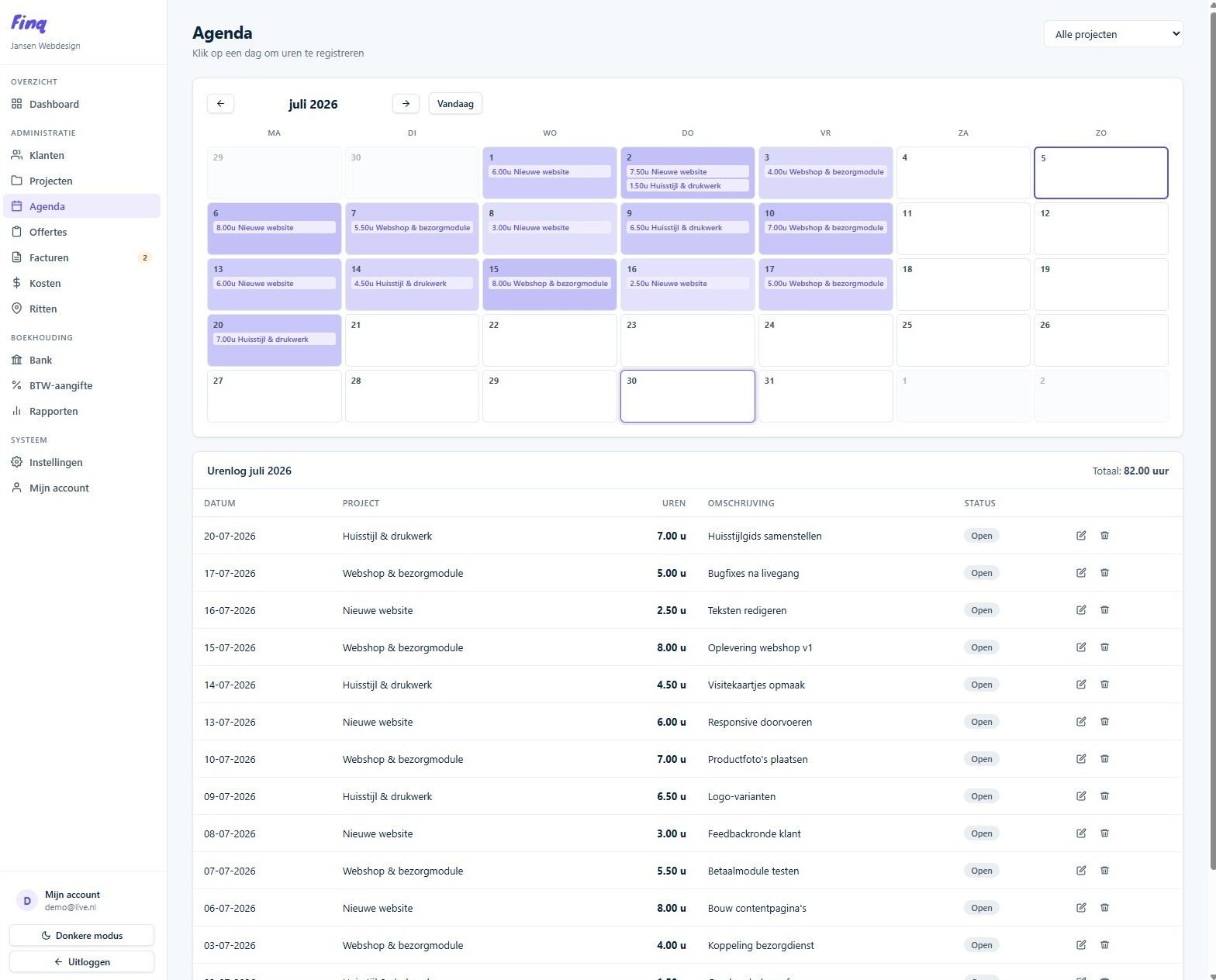1216x980 pixels.
Task: Navigate to Ritten
Action: point(81,309)
